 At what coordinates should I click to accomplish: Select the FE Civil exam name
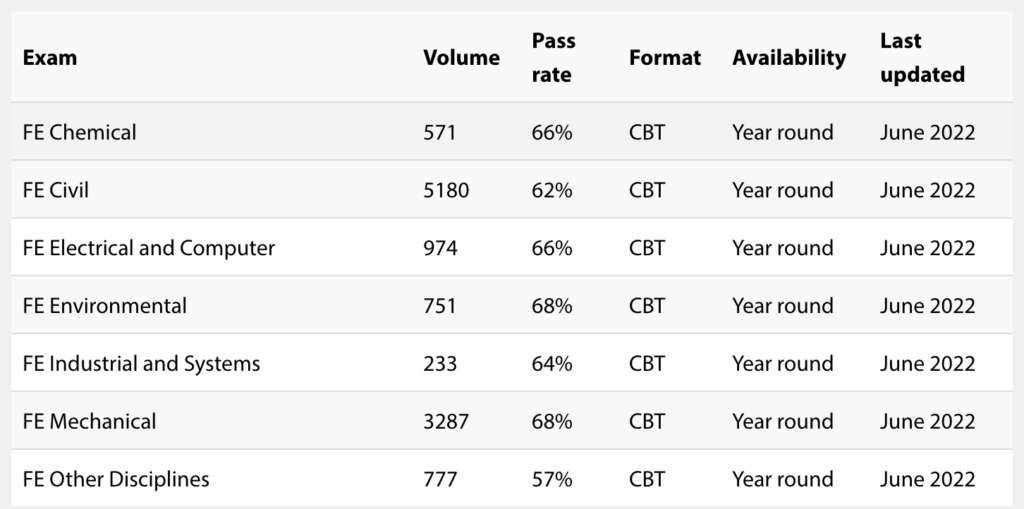click(55, 190)
